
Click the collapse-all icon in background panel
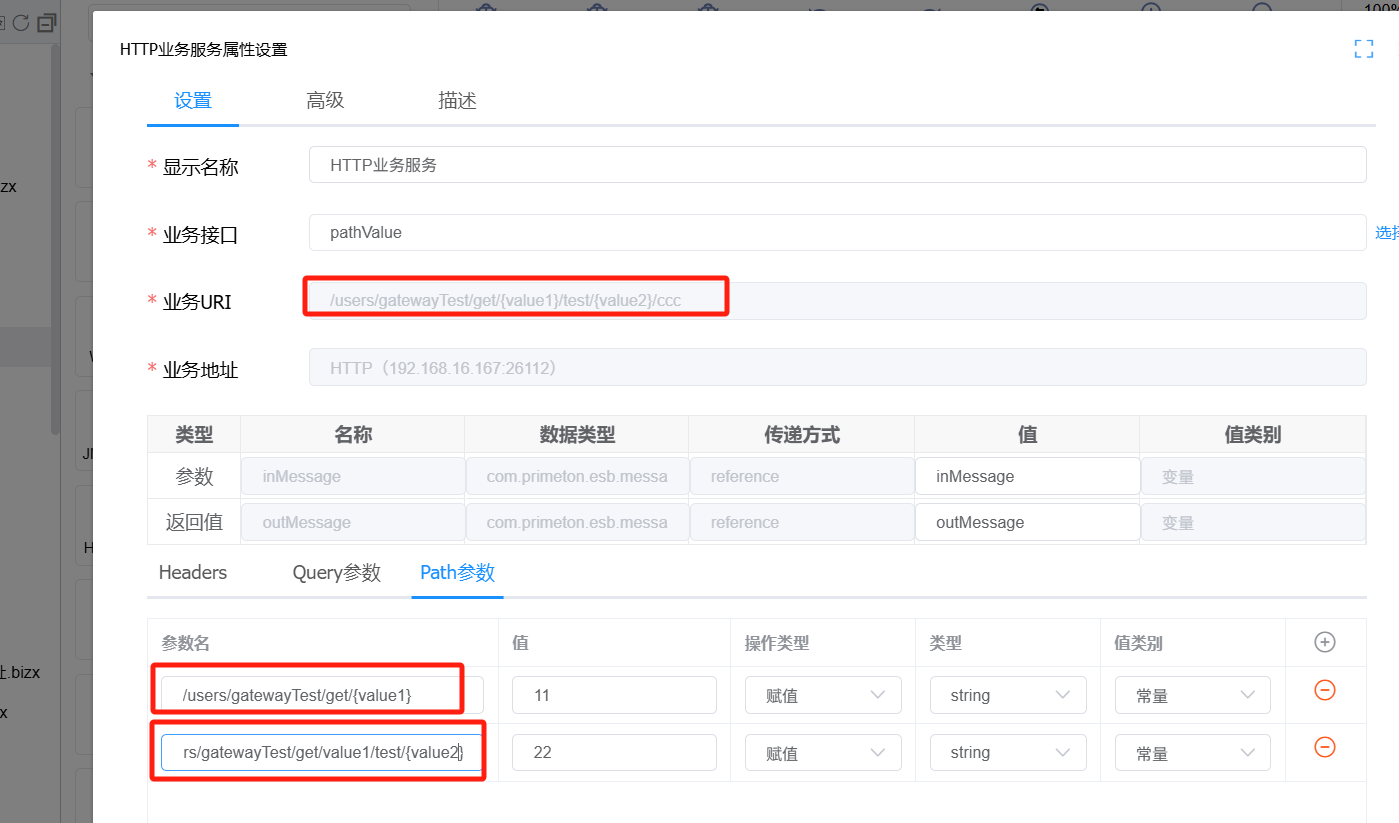[x=46, y=23]
